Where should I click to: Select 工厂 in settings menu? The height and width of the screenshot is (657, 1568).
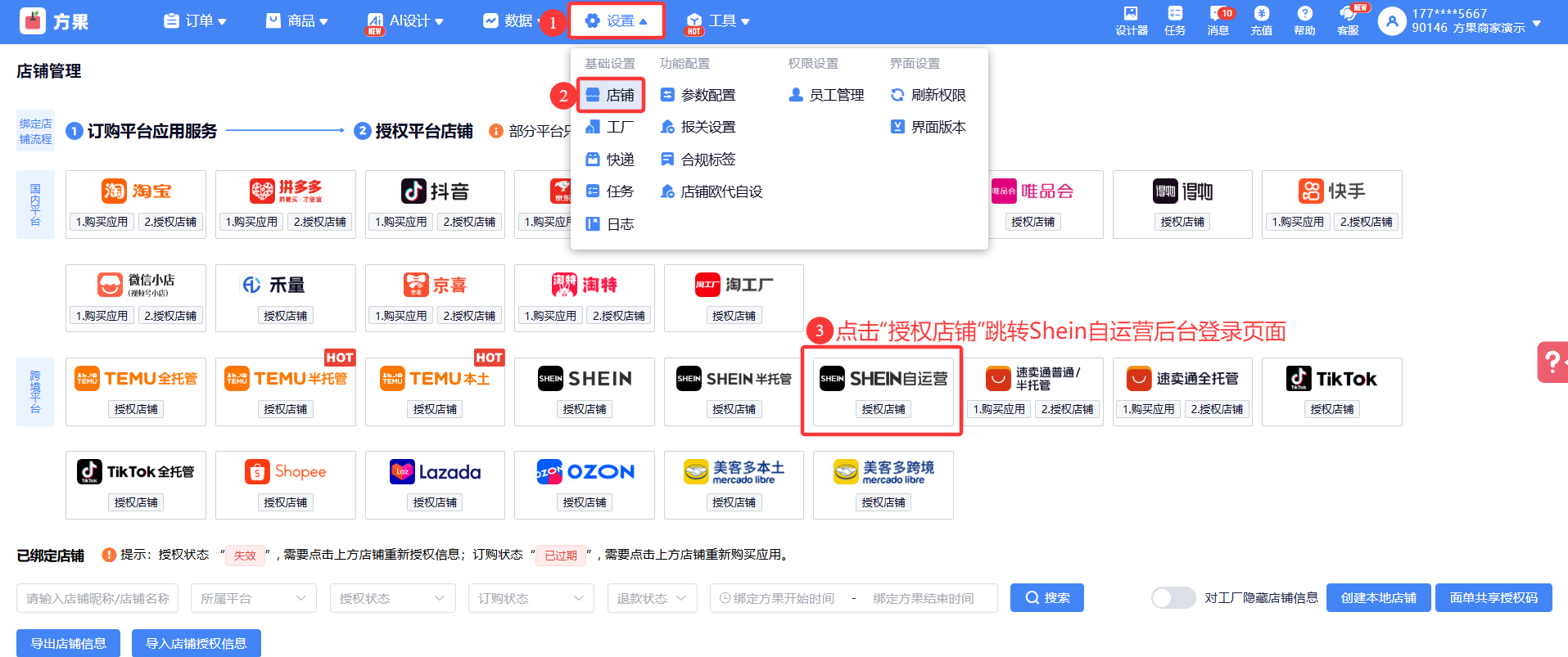click(610, 127)
